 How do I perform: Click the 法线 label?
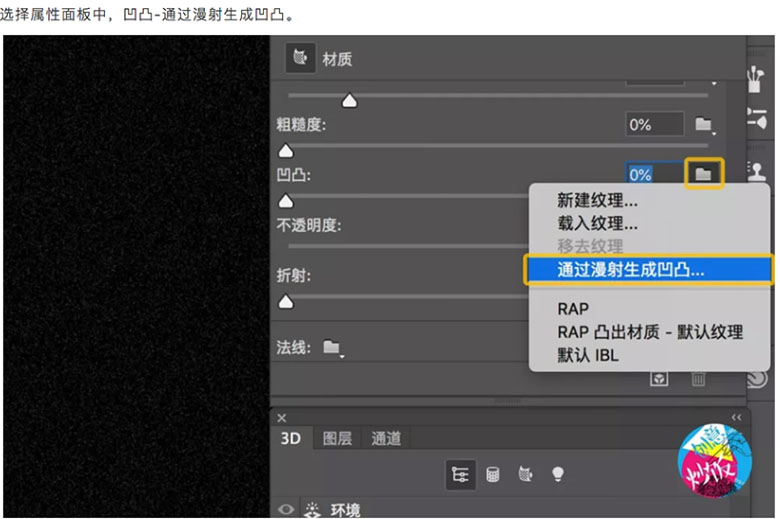[x=293, y=347]
